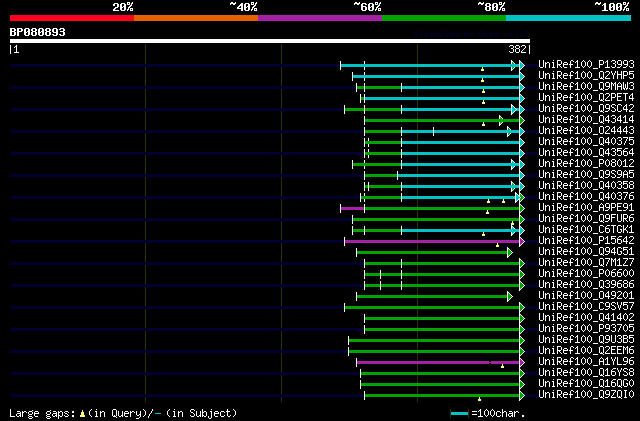Click the BP080893 query name label
Screen dimensions: 640x421
click(x=38, y=32)
